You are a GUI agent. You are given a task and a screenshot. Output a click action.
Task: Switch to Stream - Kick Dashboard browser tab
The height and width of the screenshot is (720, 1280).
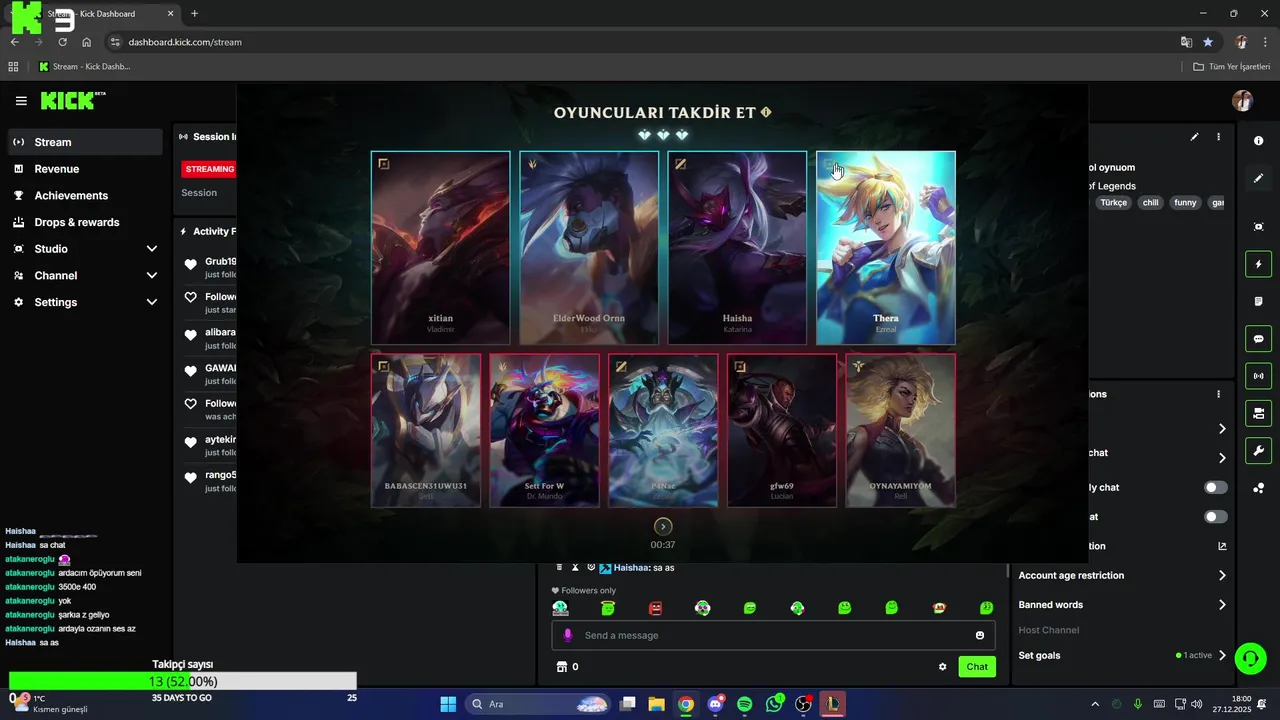tap(95, 14)
